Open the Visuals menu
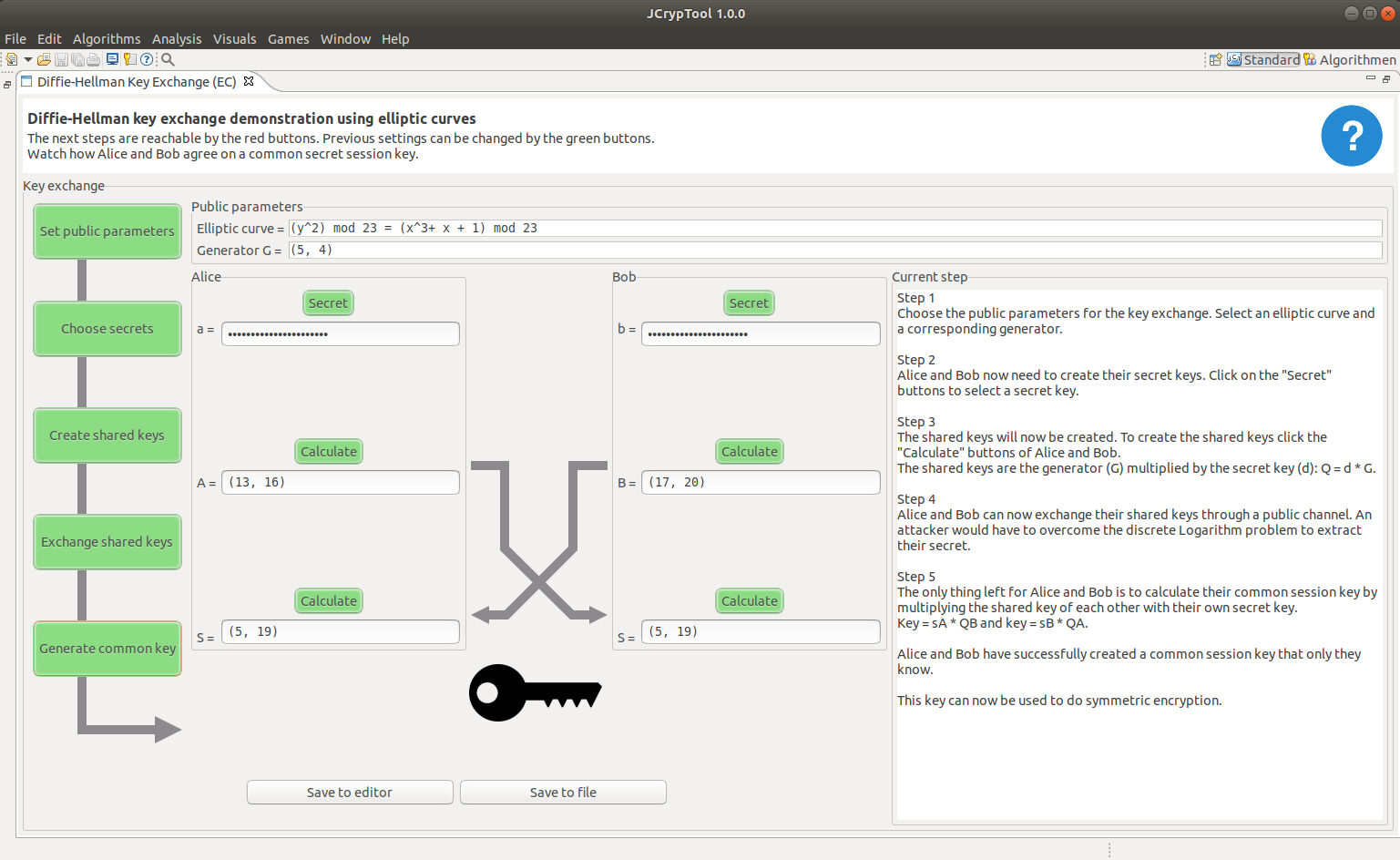 click(235, 38)
